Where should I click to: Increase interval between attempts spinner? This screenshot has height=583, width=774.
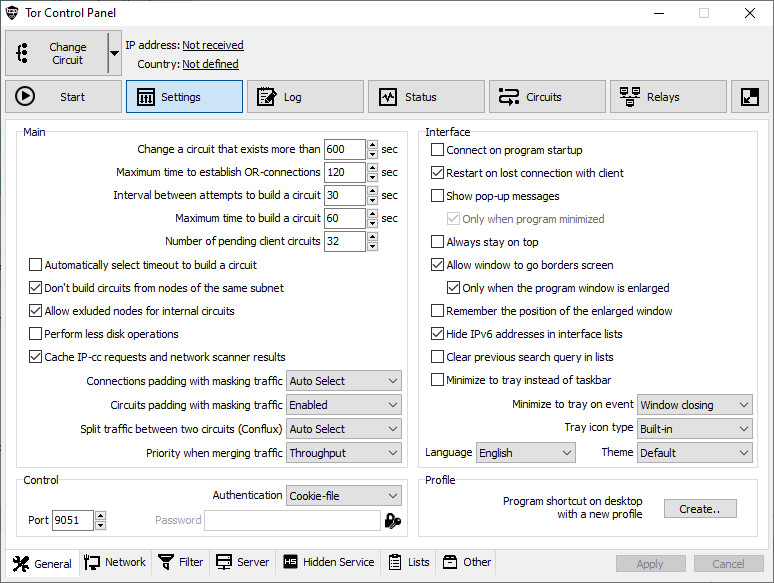pyautogui.click(x=373, y=191)
